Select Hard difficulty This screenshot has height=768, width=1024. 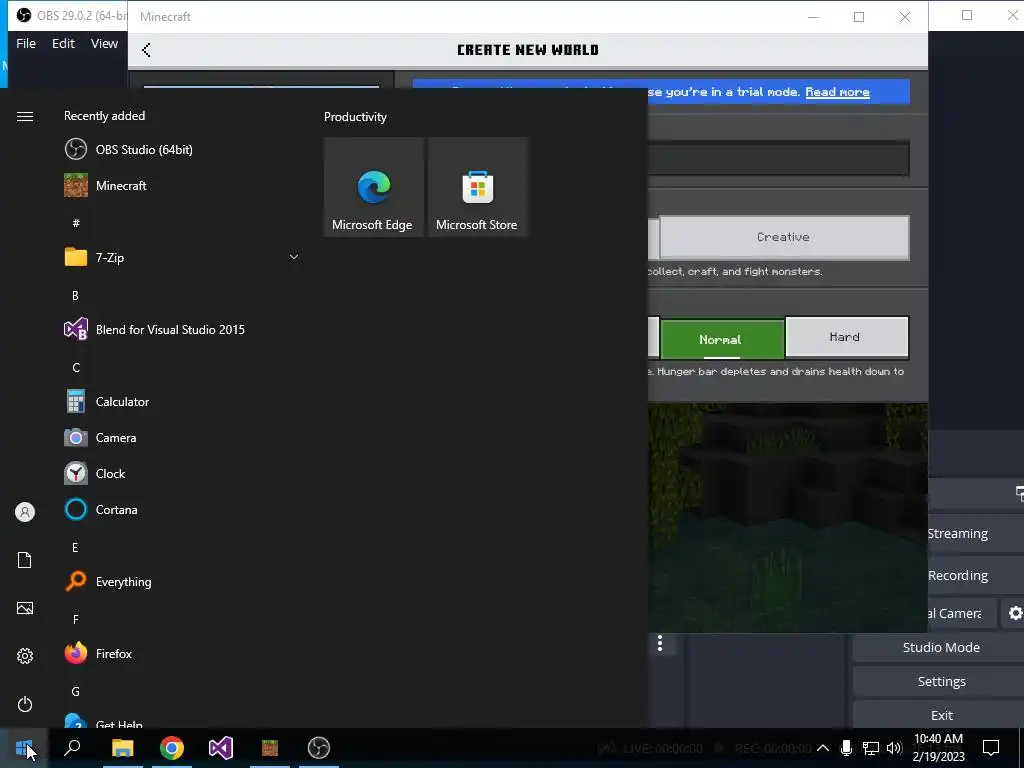click(x=846, y=337)
